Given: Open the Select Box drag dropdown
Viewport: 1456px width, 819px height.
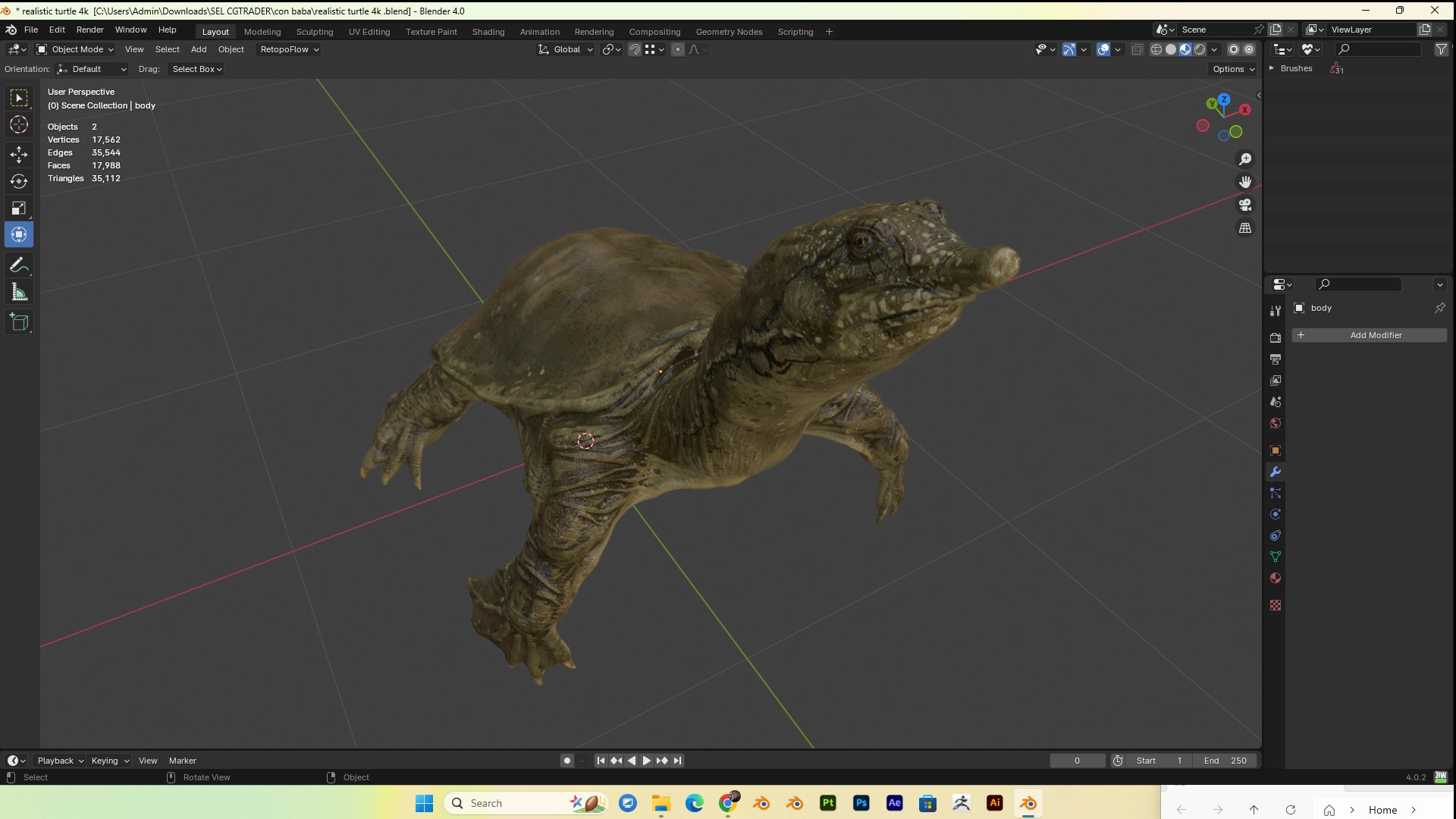Looking at the screenshot, I should pos(196,69).
